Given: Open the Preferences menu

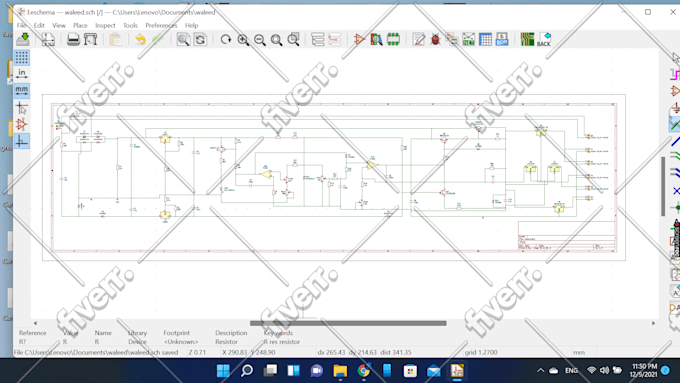Looking at the screenshot, I should coord(161,26).
